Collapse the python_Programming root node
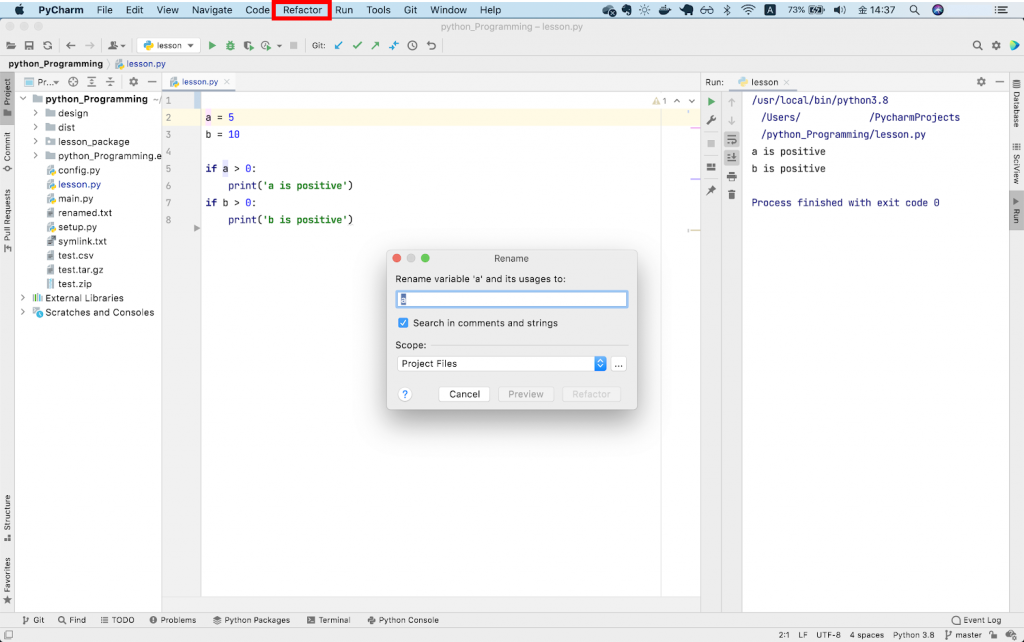 pyautogui.click(x=23, y=99)
